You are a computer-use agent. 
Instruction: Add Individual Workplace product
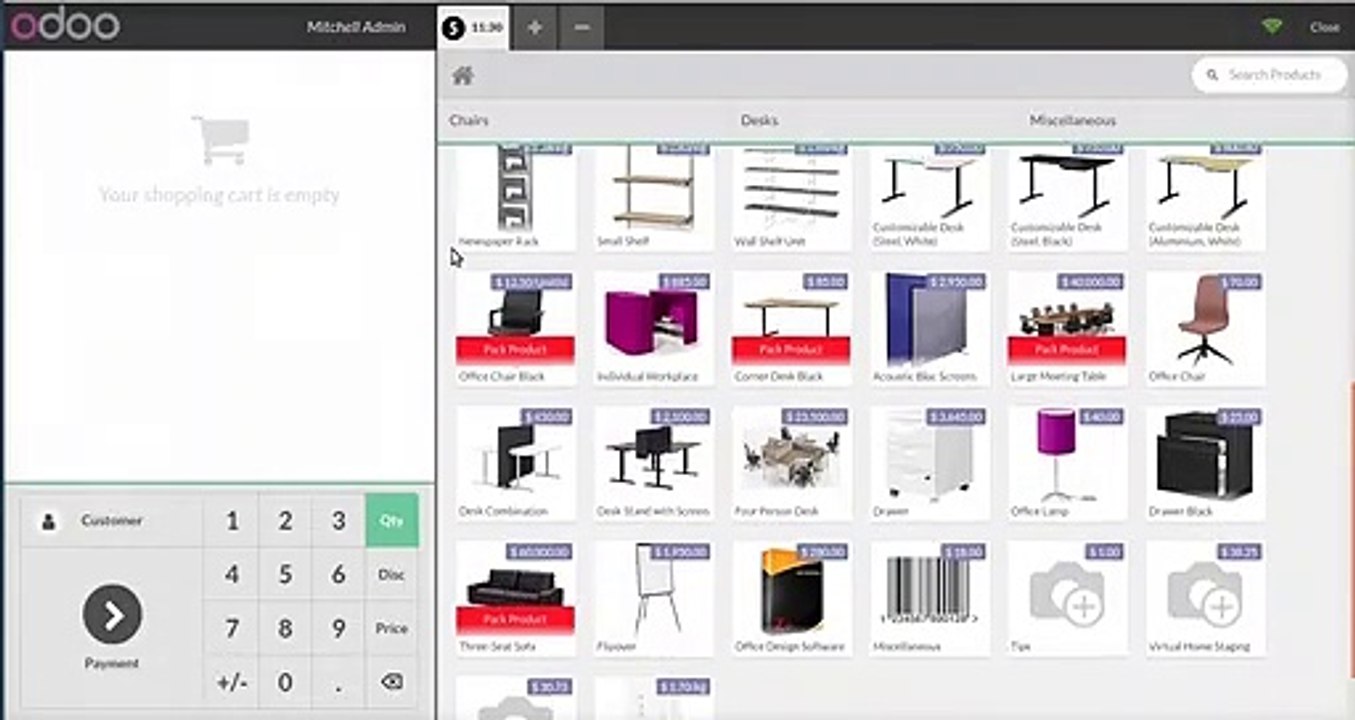coord(654,329)
